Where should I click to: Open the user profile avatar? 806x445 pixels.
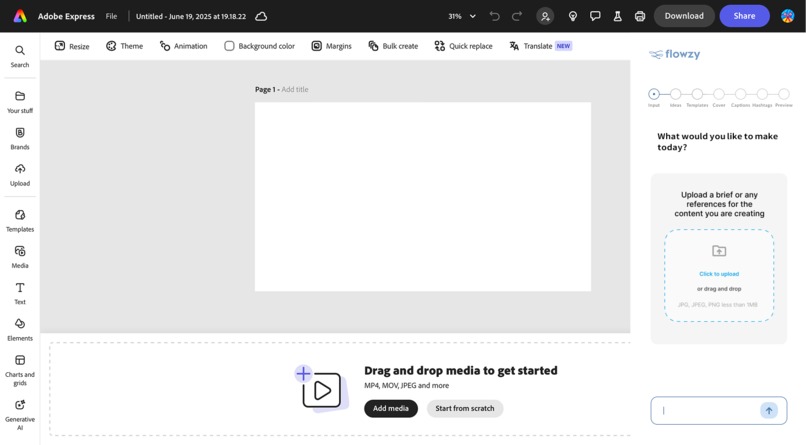pyautogui.click(x=787, y=16)
